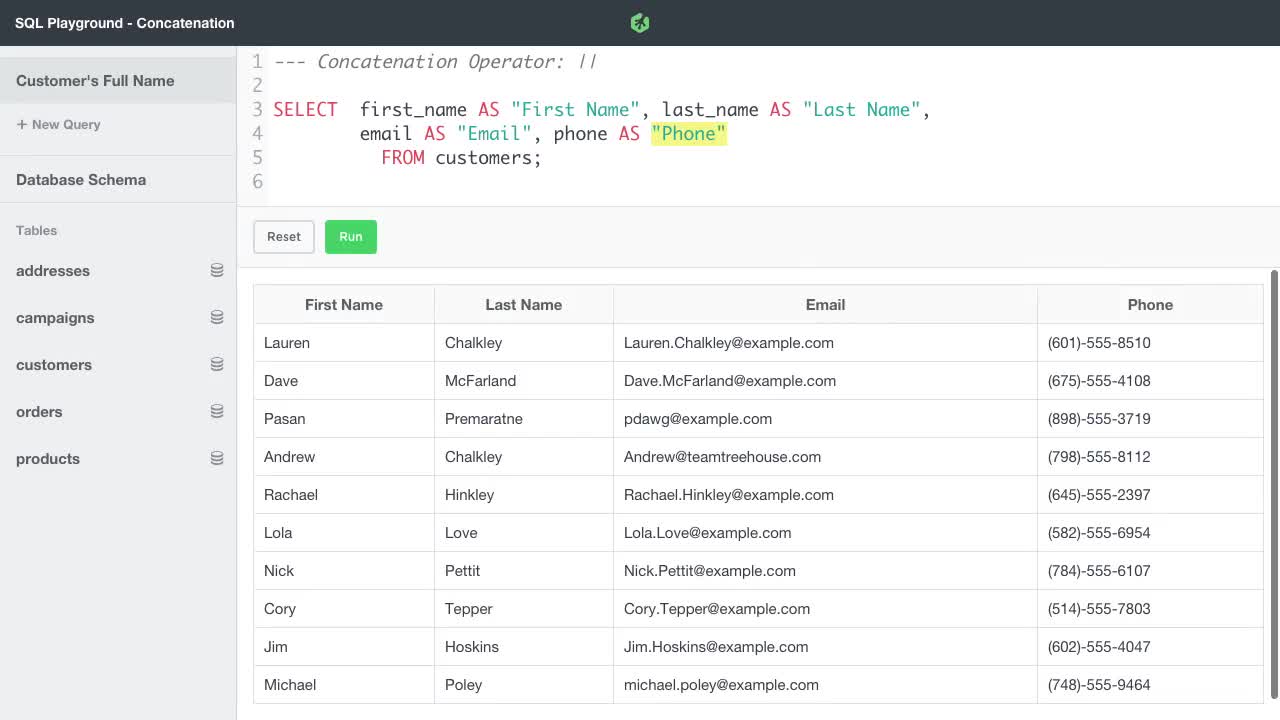Select the products table name

pyautogui.click(x=48, y=459)
